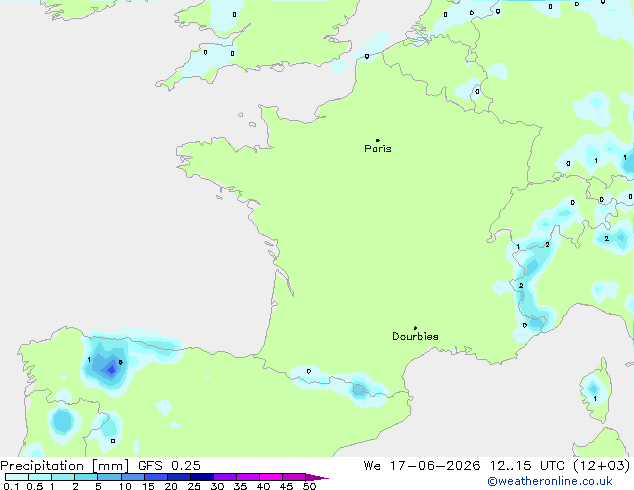Viewport: 634px width, 490px height.
Task: Pick the 0.1–0.5 mm legend color swatch
Action: pyautogui.click(x=17, y=477)
